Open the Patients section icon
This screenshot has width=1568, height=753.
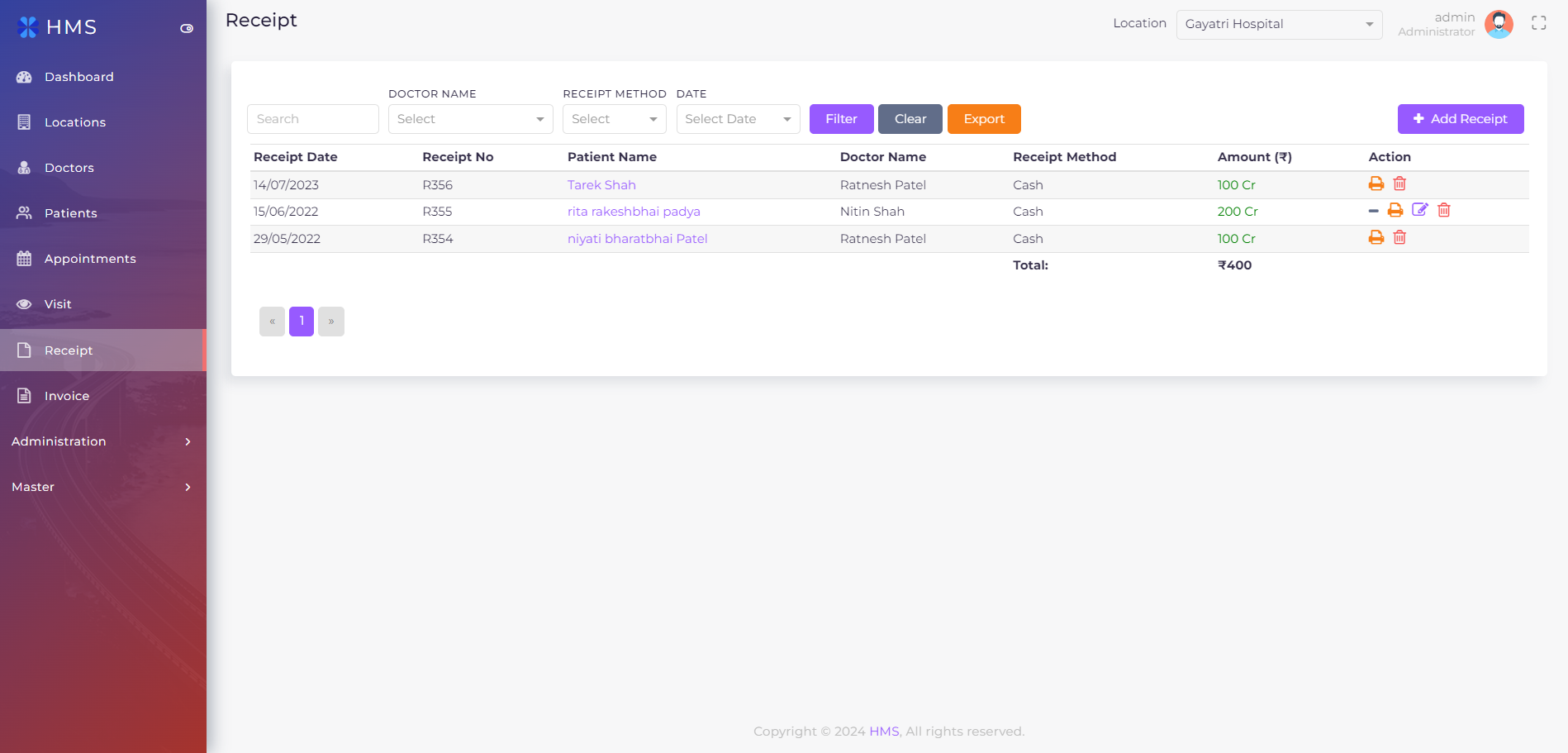pyautogui.click(x=24, y=212)
